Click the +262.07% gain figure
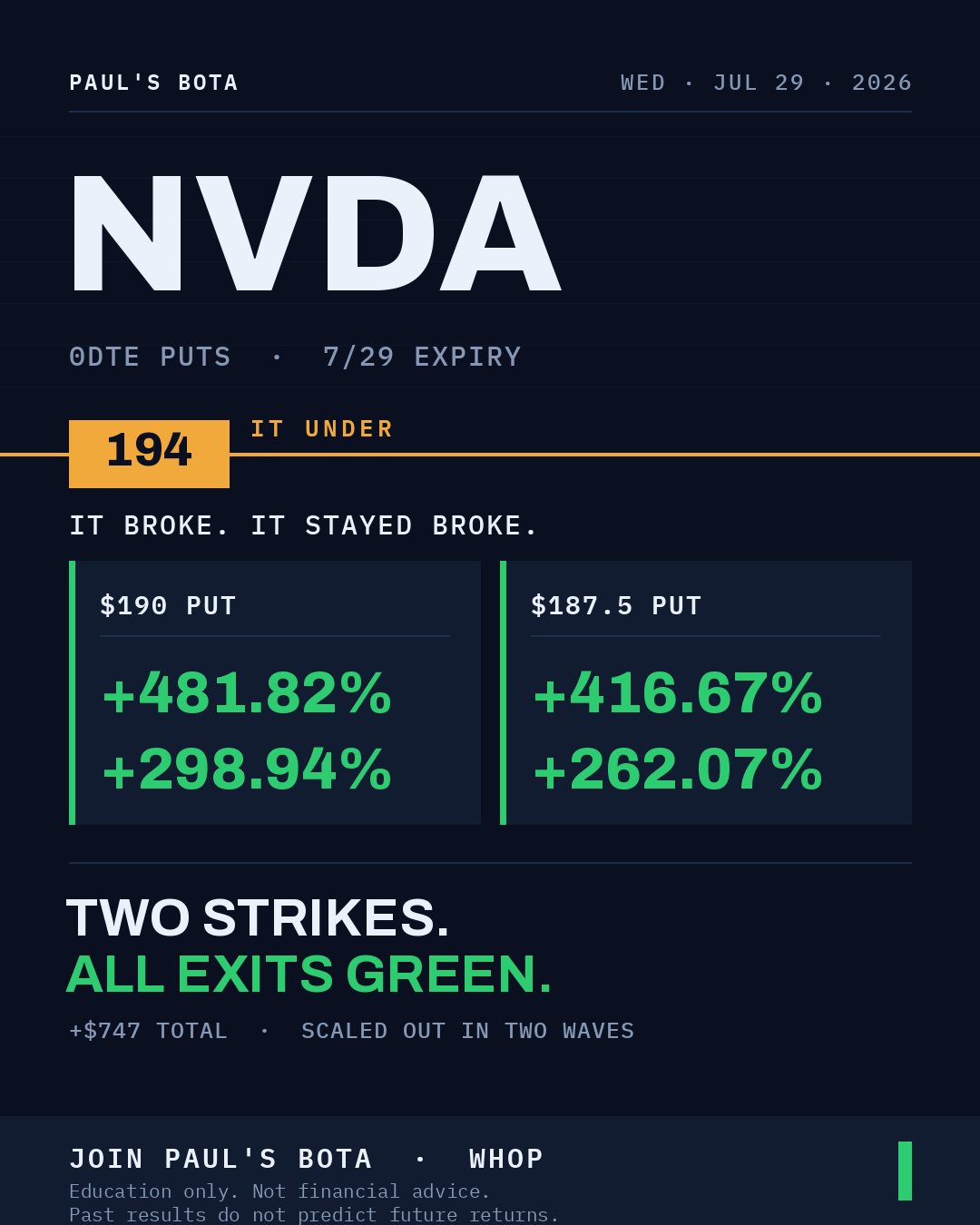 point(678,769)
